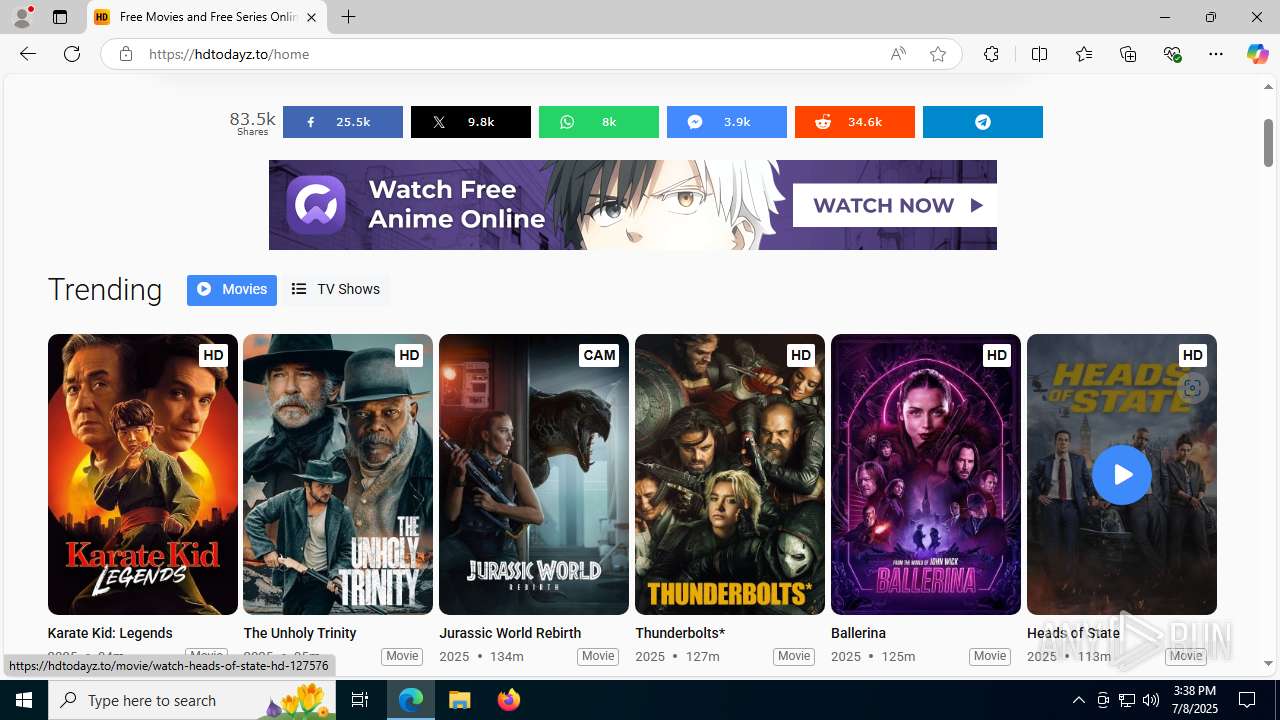Close the Free Movies tab

(311, 17)
